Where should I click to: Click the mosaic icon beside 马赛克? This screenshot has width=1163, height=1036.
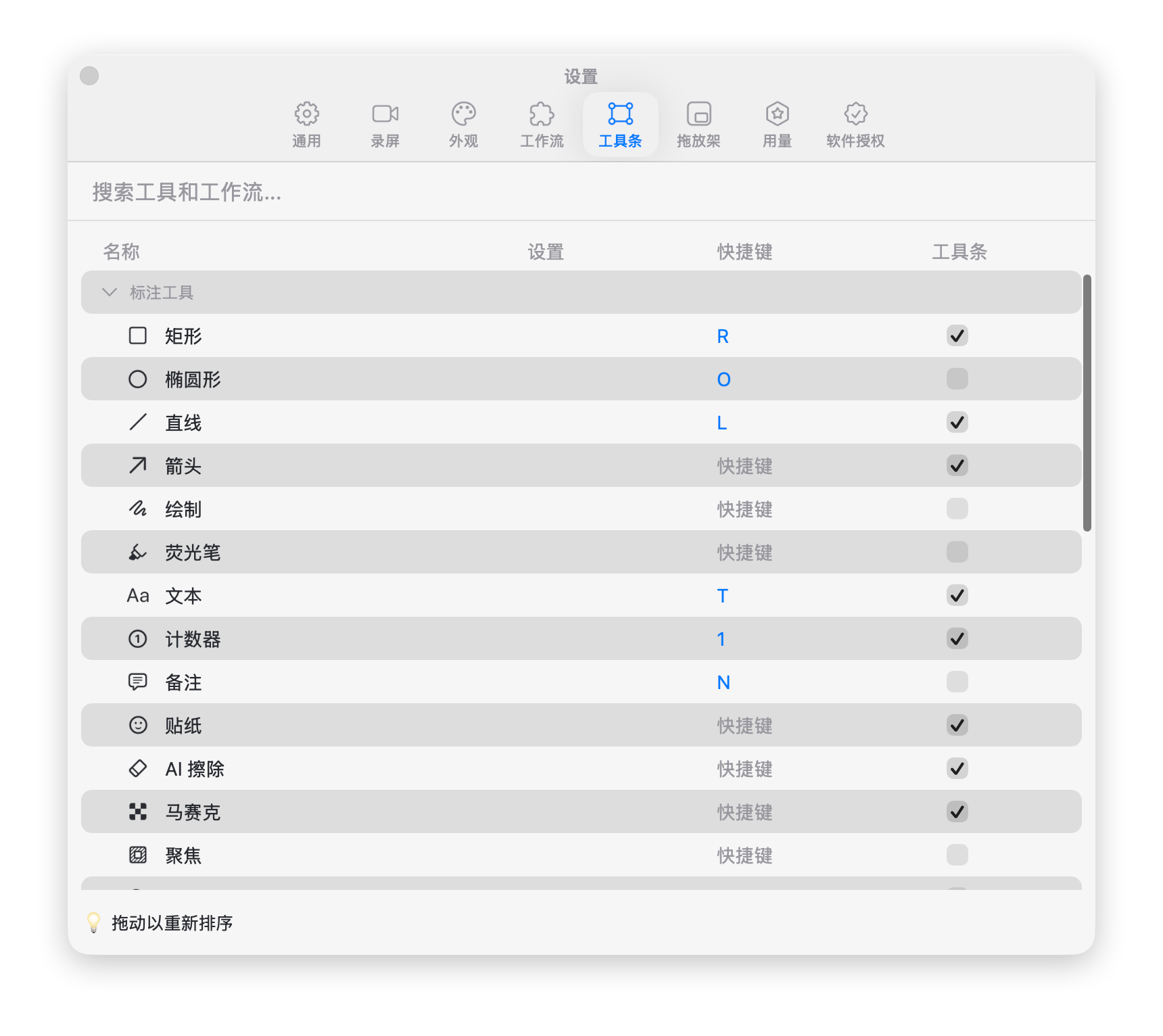[x=138, y=812]
